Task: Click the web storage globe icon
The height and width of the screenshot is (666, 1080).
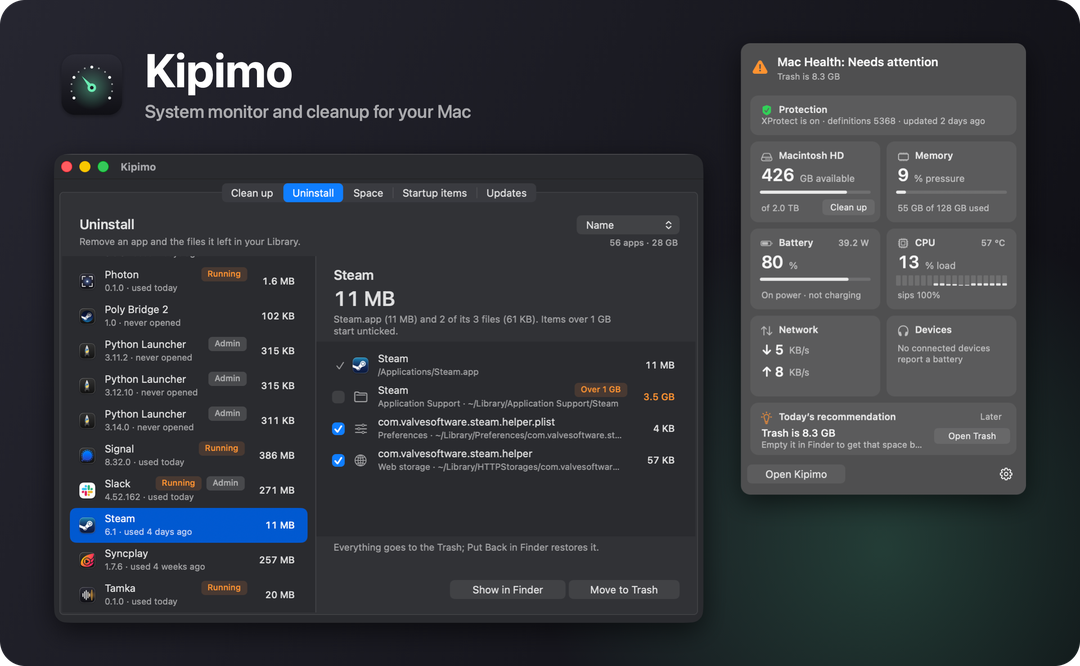Action: tap(360, 460)
